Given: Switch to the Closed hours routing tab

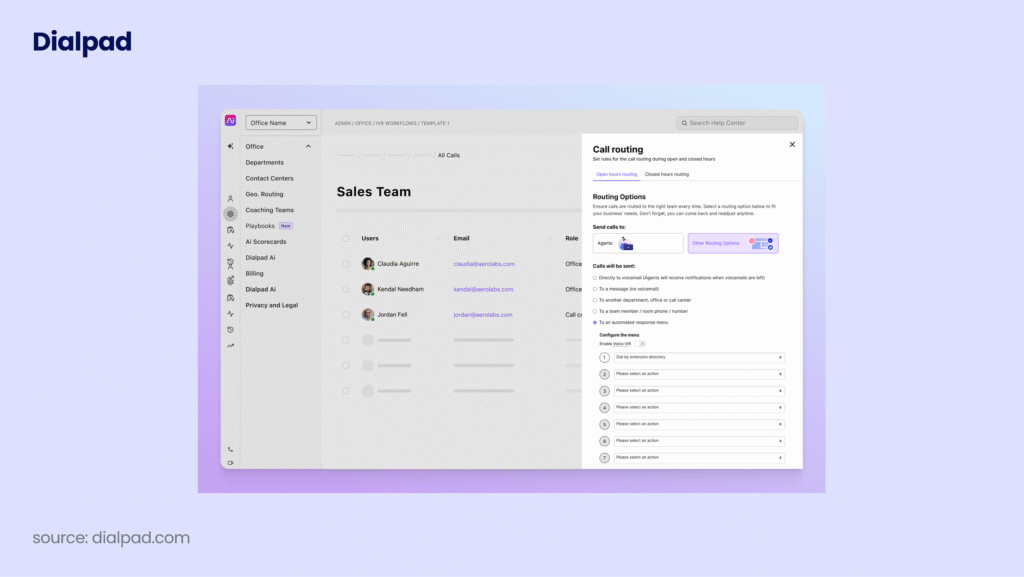Looking at the screenshot, I should pyautogui.click(x=668, y=172).
